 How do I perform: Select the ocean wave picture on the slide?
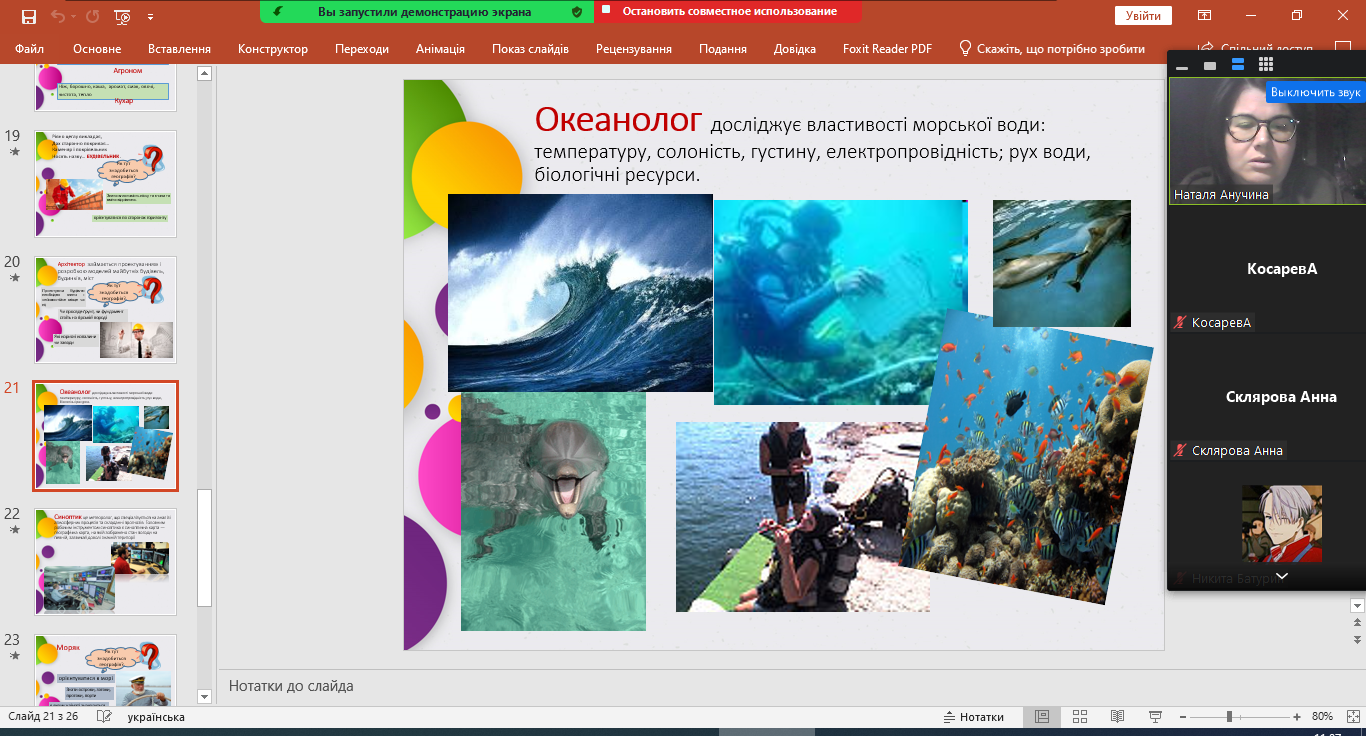click(580, 292)
